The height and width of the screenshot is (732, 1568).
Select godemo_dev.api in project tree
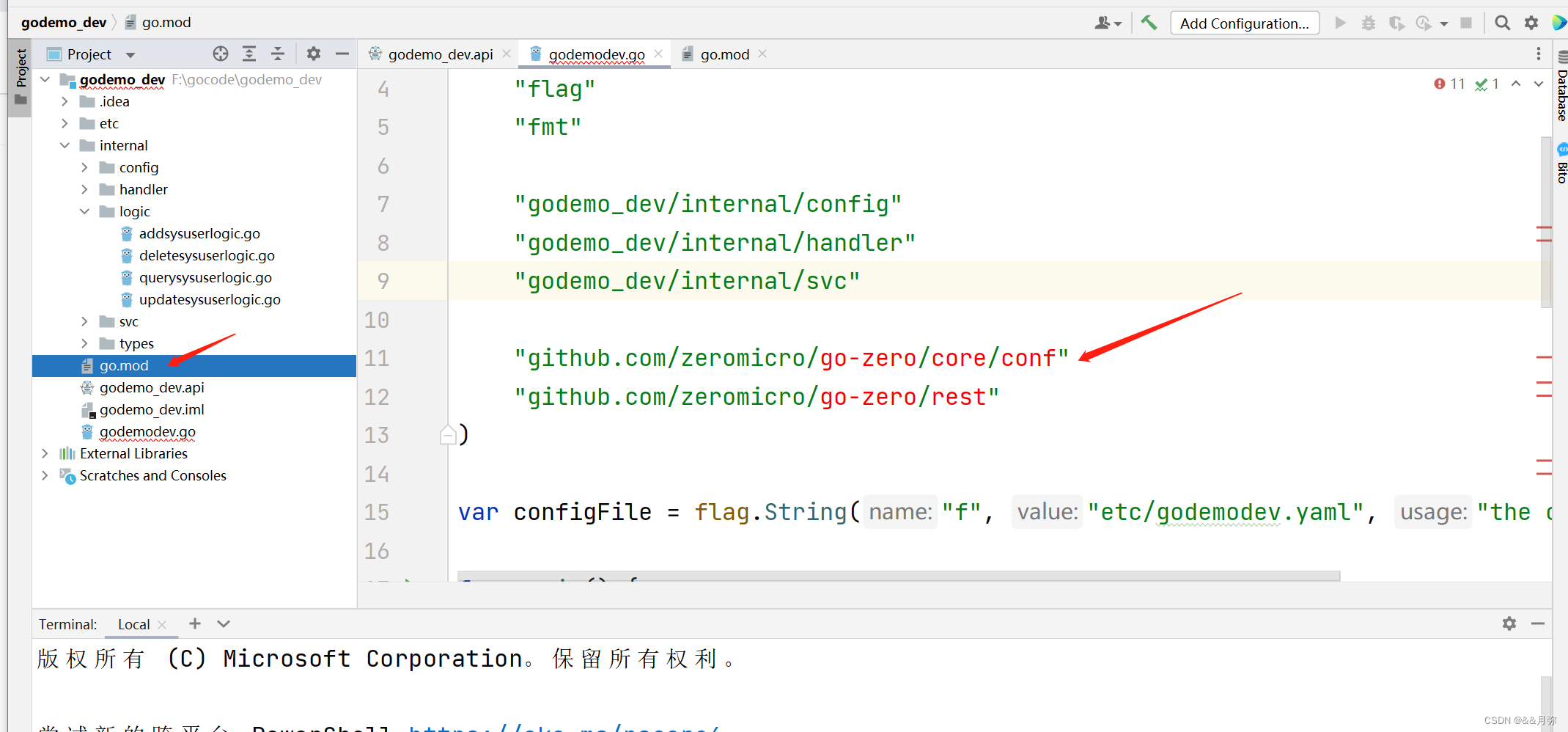[x=152, y=387]
